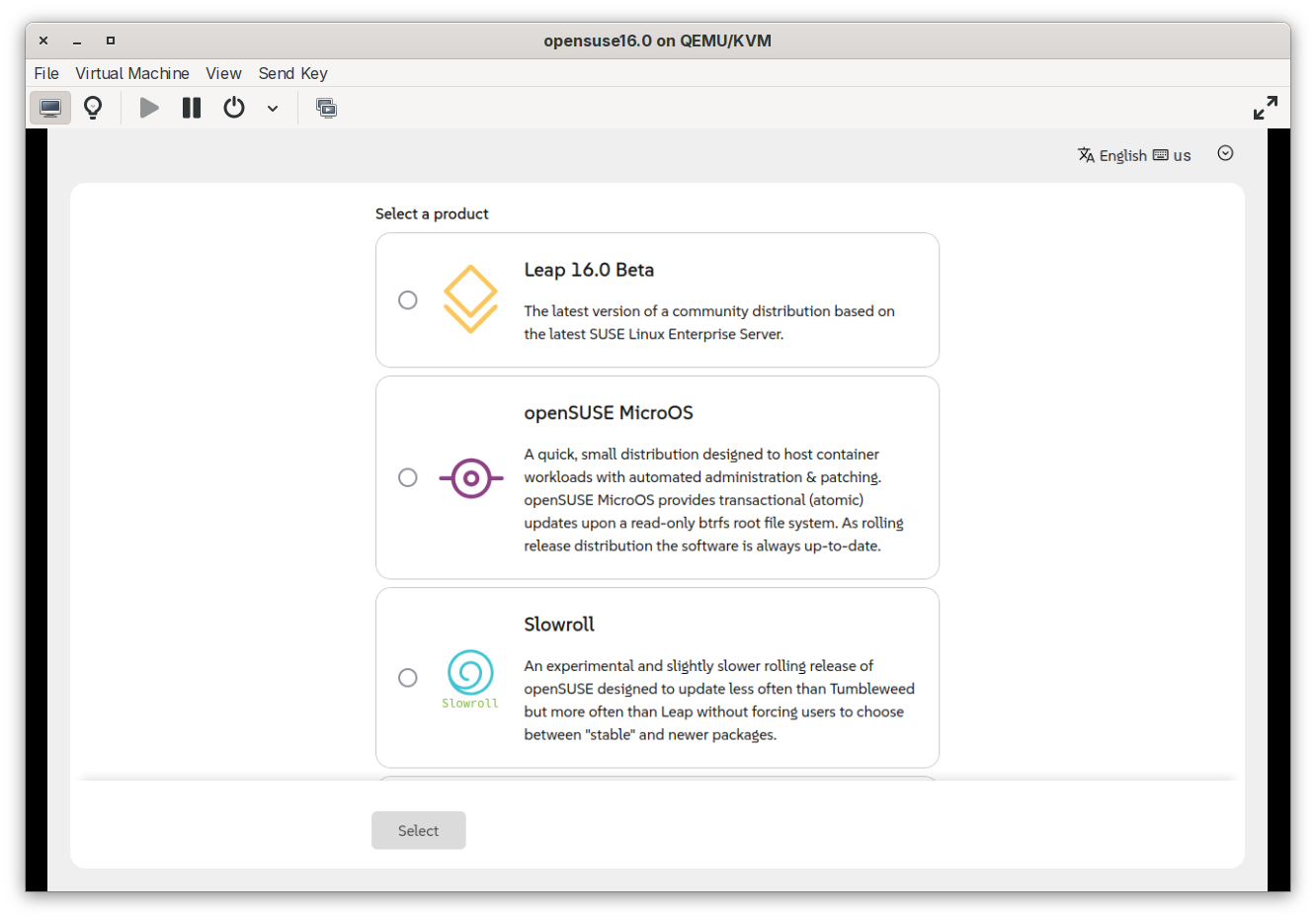Minimize the VM viewer window
Image resolution: width=1316 pixels, height=920 pixels.
[x=77, y=41]
